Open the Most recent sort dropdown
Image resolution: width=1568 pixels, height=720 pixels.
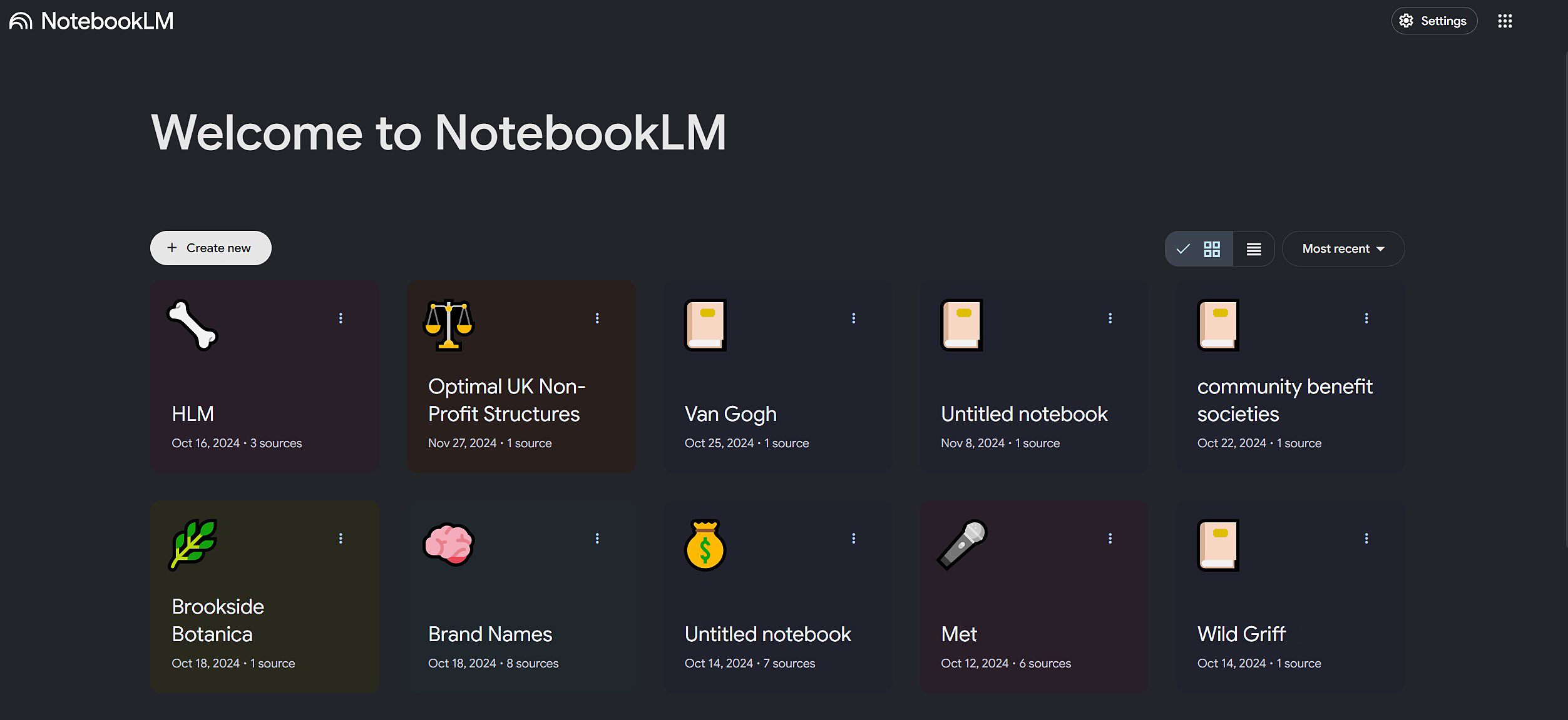pos(1343,248)
